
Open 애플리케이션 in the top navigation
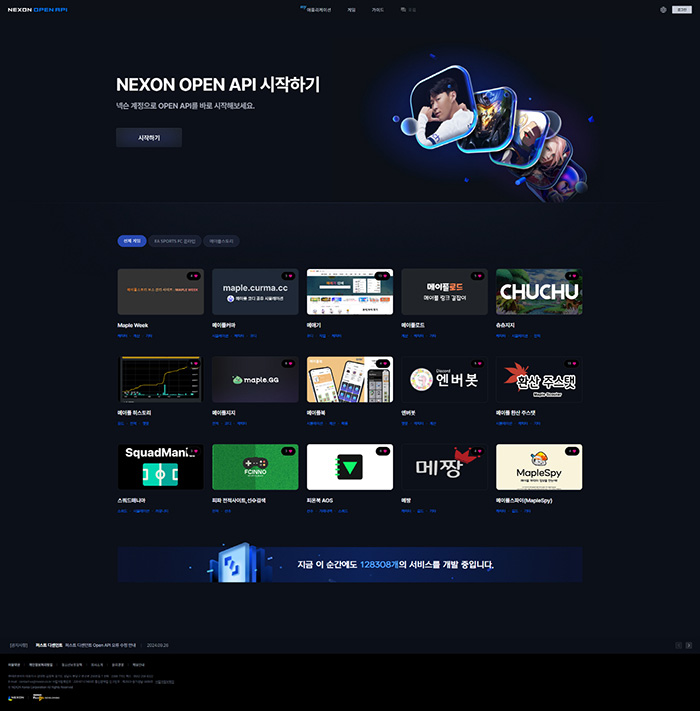319,9
